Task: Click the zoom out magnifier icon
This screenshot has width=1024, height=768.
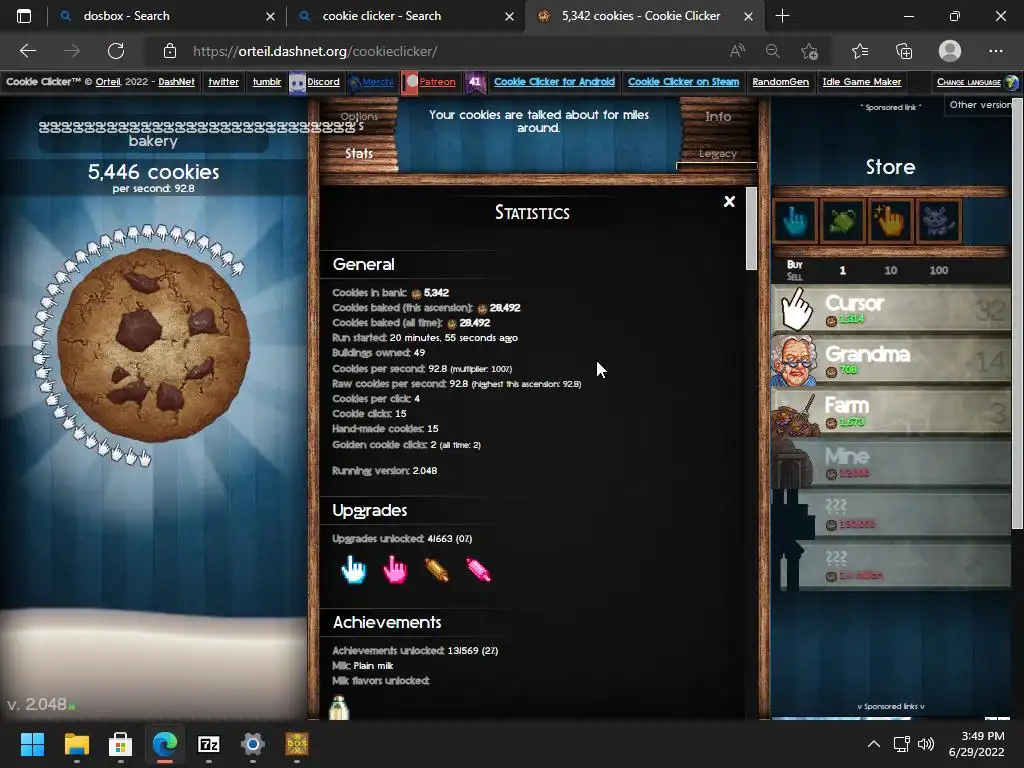Action: pyautogui.click(x=773, y=51)
